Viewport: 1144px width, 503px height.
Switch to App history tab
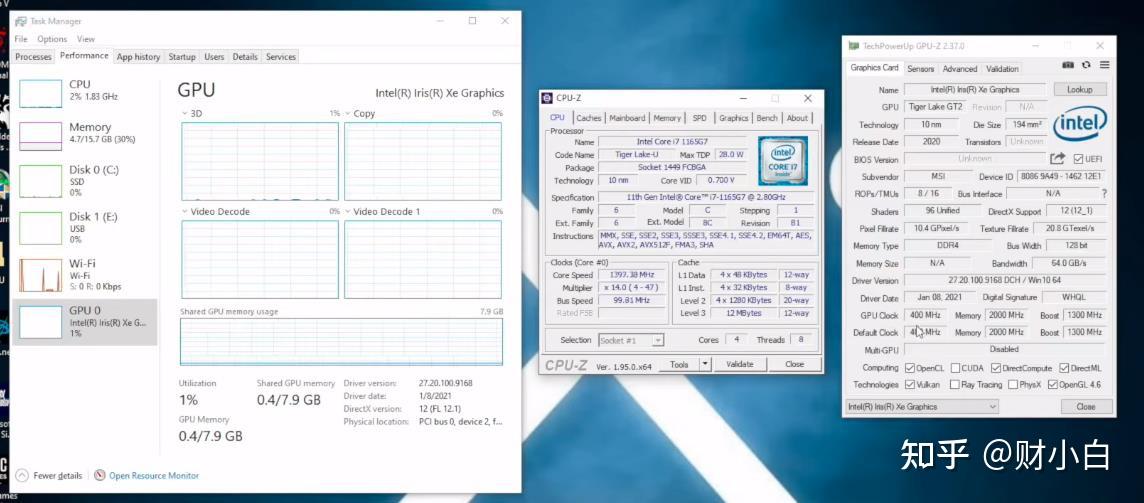click(139, 57)
